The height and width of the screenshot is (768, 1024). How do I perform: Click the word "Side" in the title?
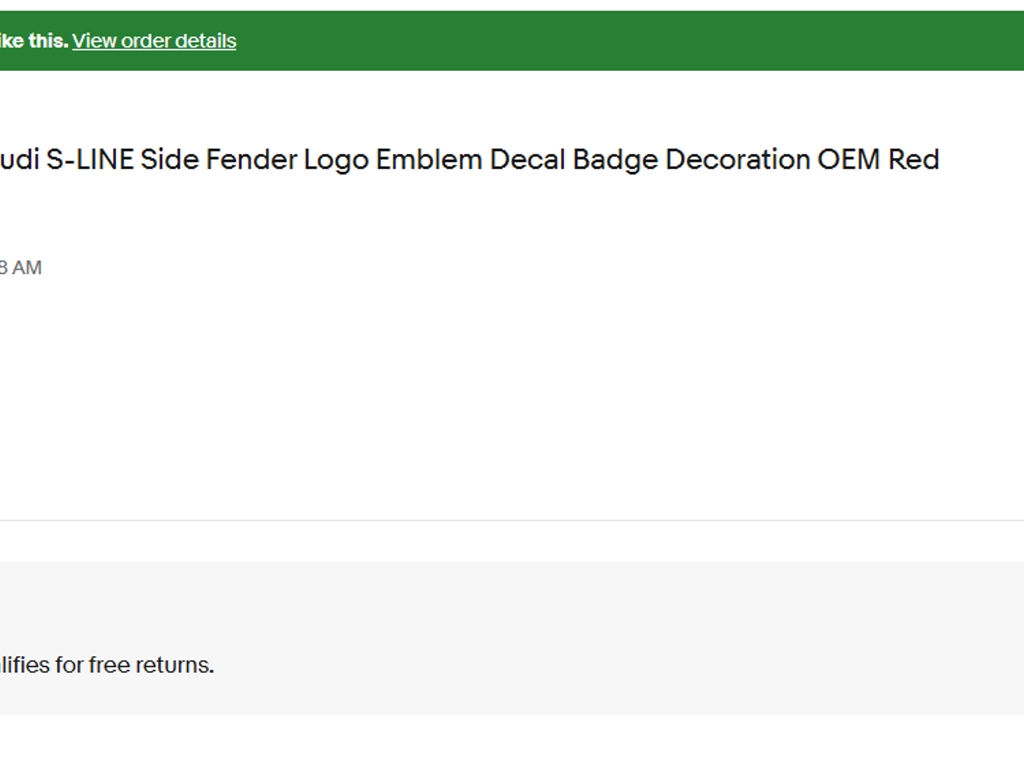point(170,160)
